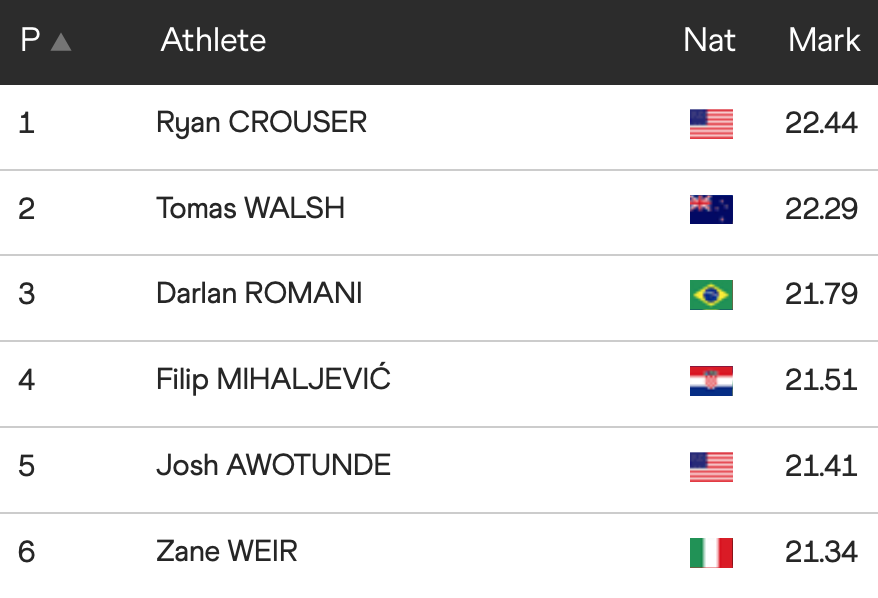This screenshot has height=598, width=878.
Task: Click the New Zealand flag for Tomas Walsh
Action: [x=711, y=209]
